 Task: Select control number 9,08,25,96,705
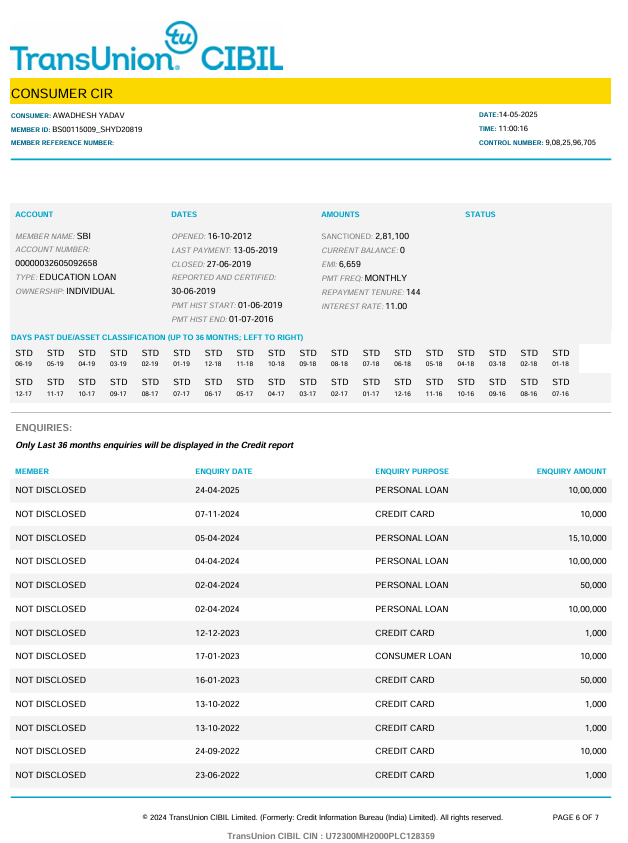570,142
